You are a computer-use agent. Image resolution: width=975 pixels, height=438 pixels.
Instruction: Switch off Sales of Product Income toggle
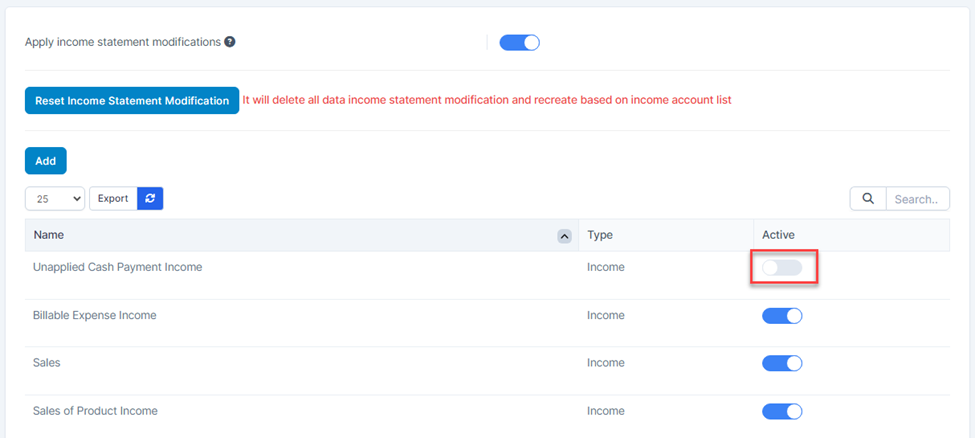pyautogui.click(x=782, y=411)
